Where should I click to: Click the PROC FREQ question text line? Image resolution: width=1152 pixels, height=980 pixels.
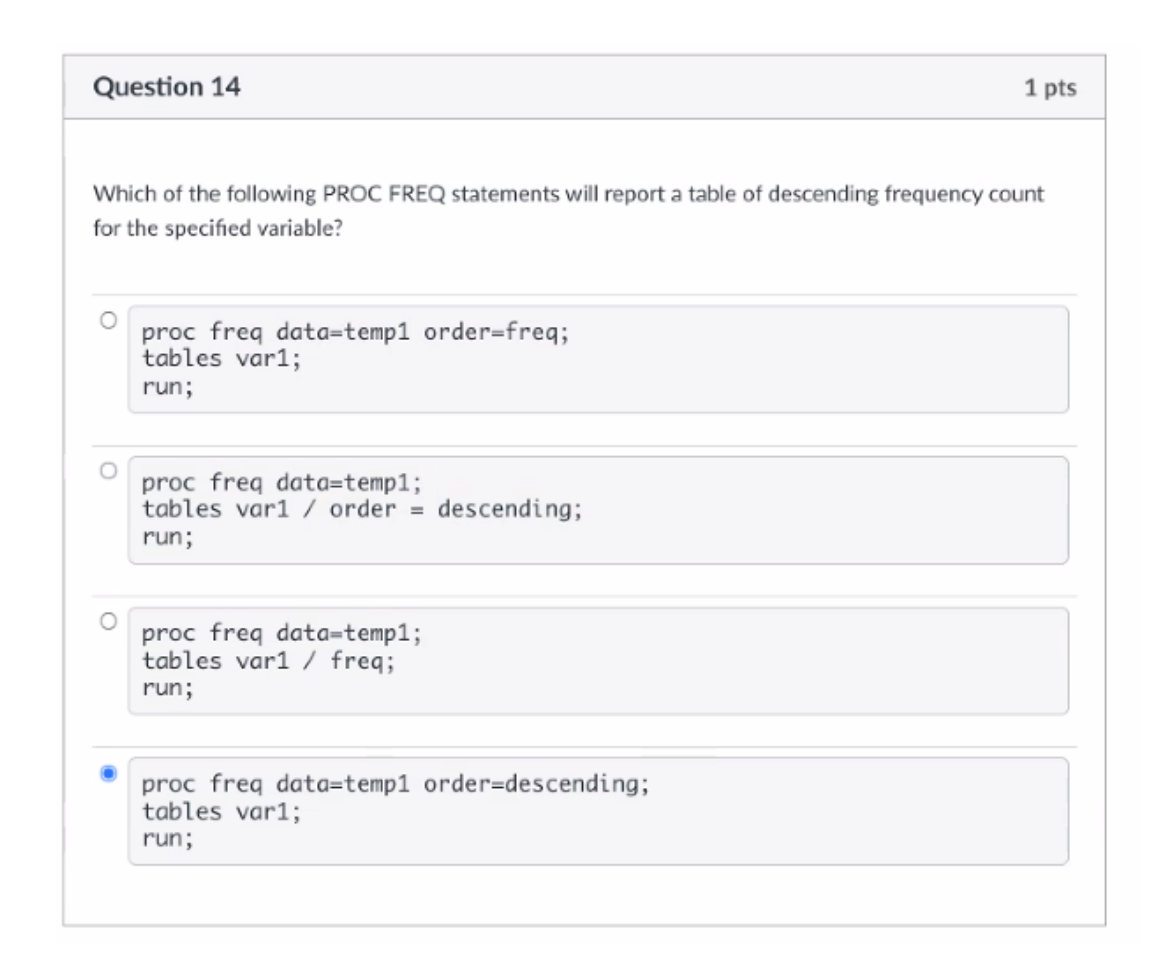point(568,194)
